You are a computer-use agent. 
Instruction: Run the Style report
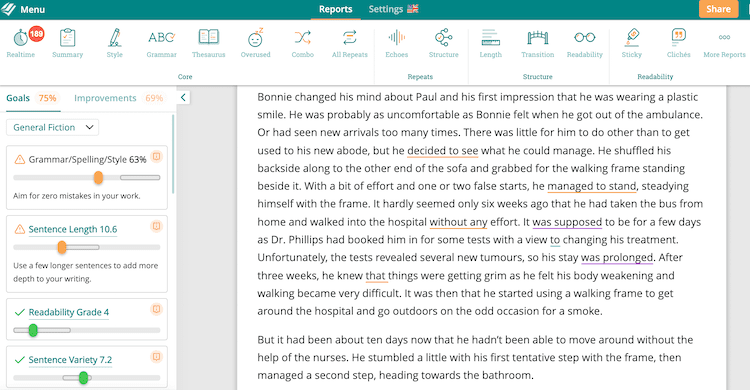pyautogui.click(x=114, y=43)
